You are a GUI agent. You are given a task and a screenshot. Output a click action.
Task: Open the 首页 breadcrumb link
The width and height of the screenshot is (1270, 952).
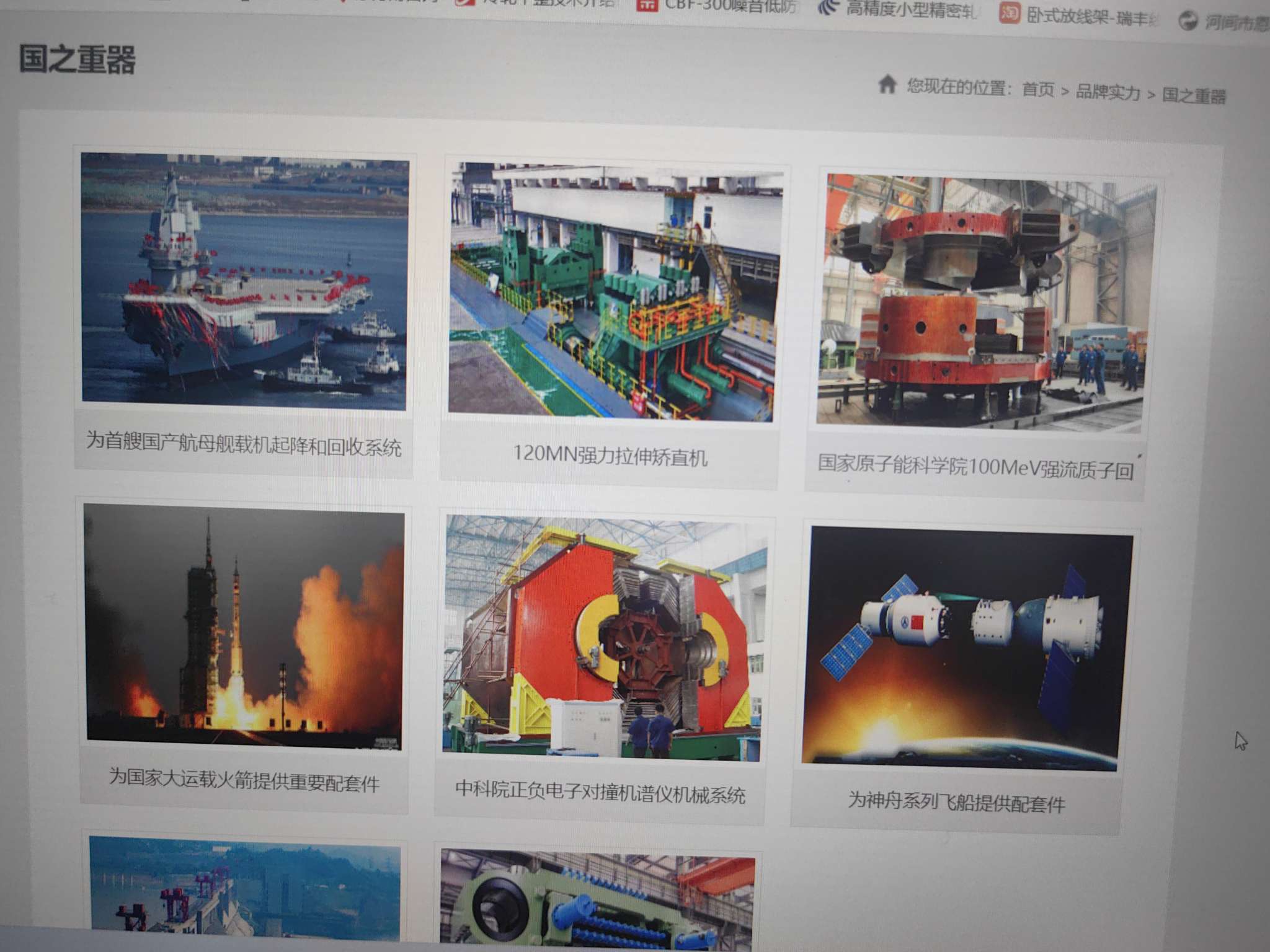(x=1037, y=89)
